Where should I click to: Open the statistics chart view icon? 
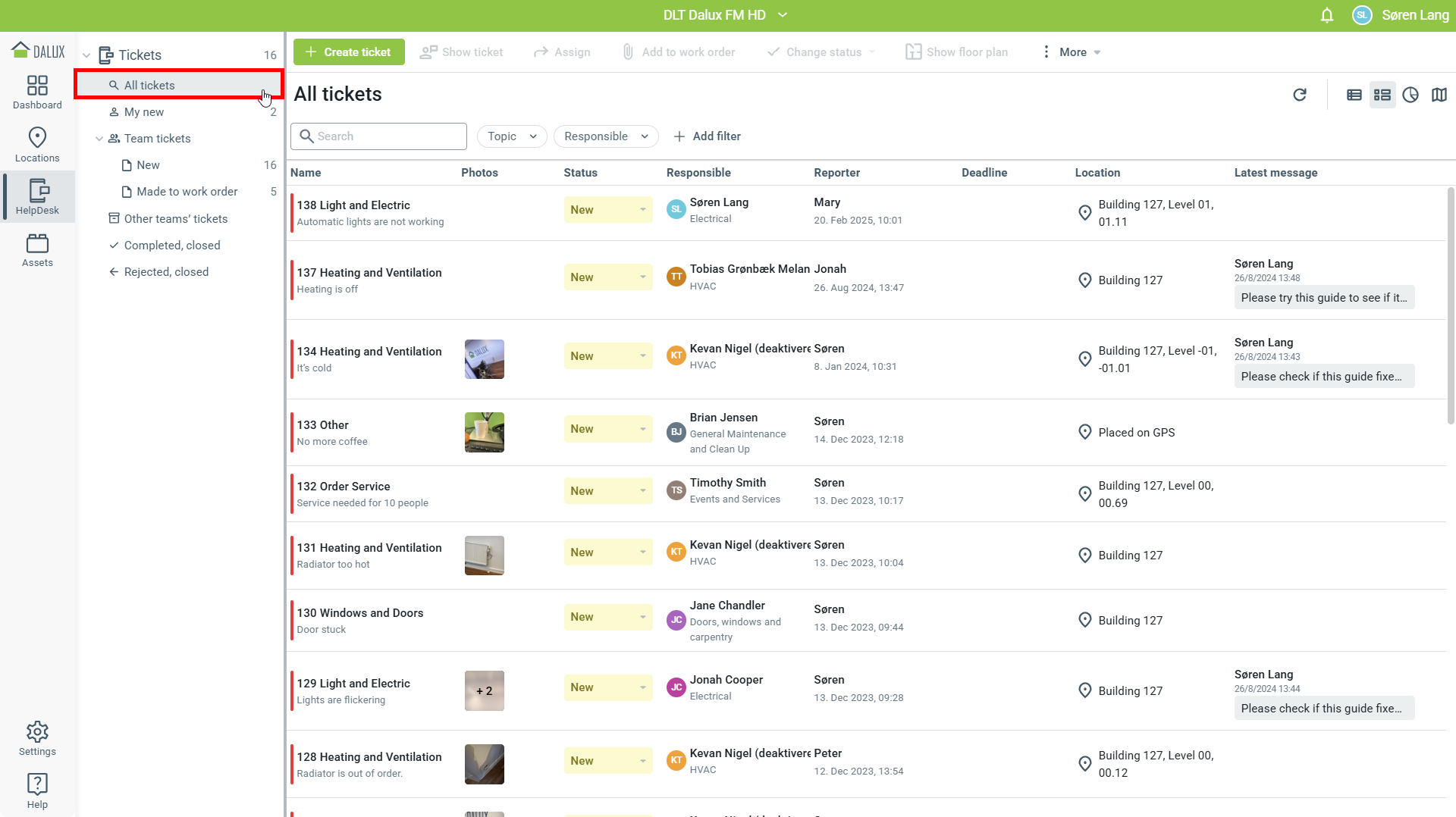(1410, 95)
